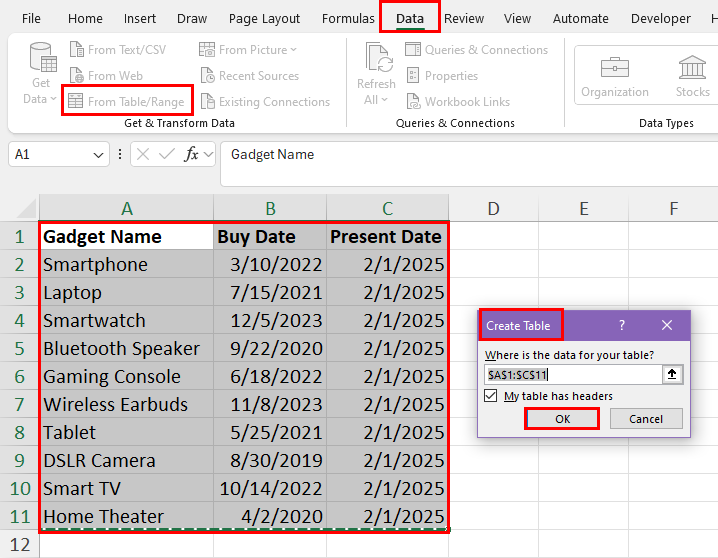
Task: Open Existing Connections
Action: (x=266, y=101)
